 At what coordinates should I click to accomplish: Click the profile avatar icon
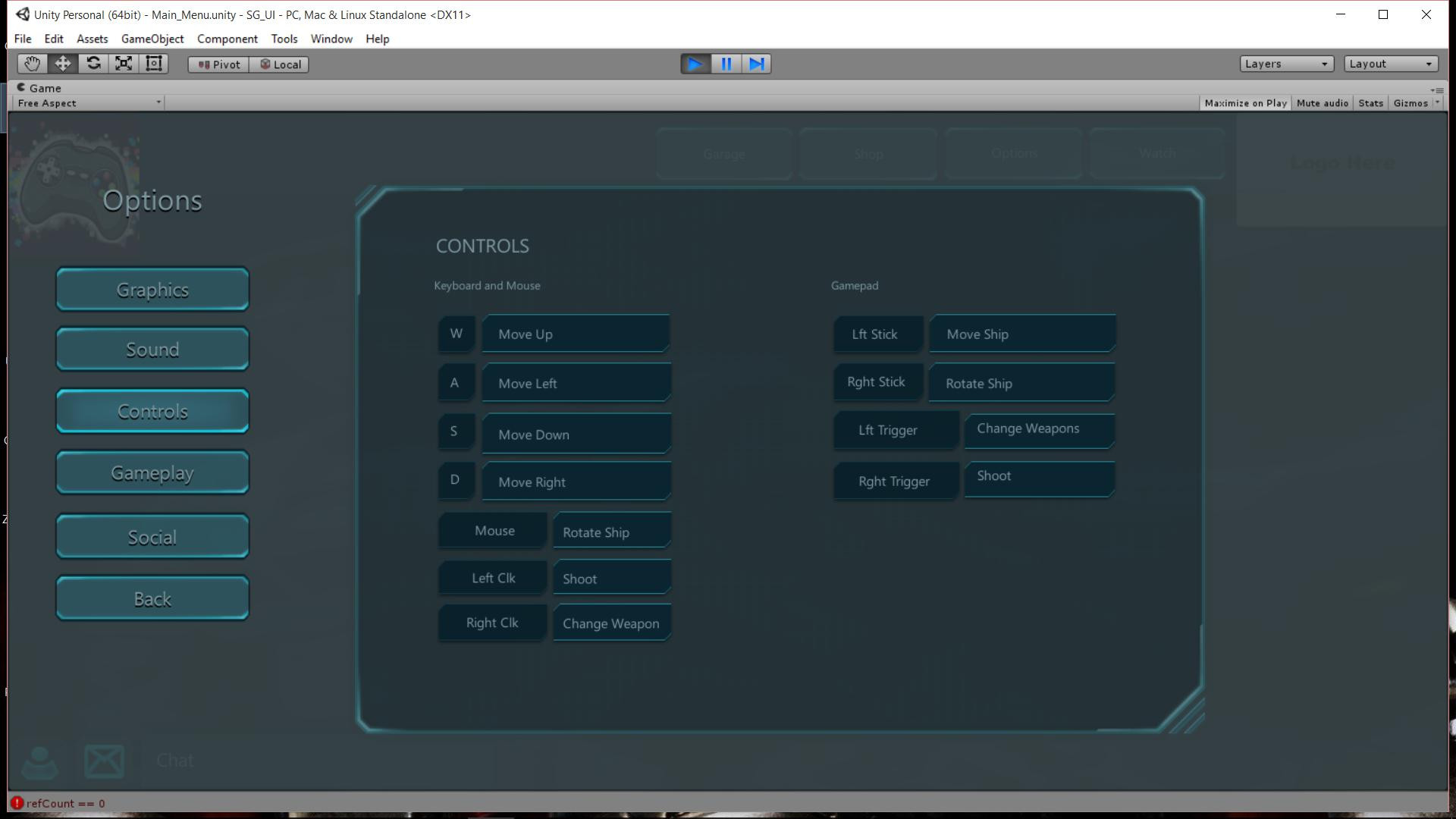[39, 762]
